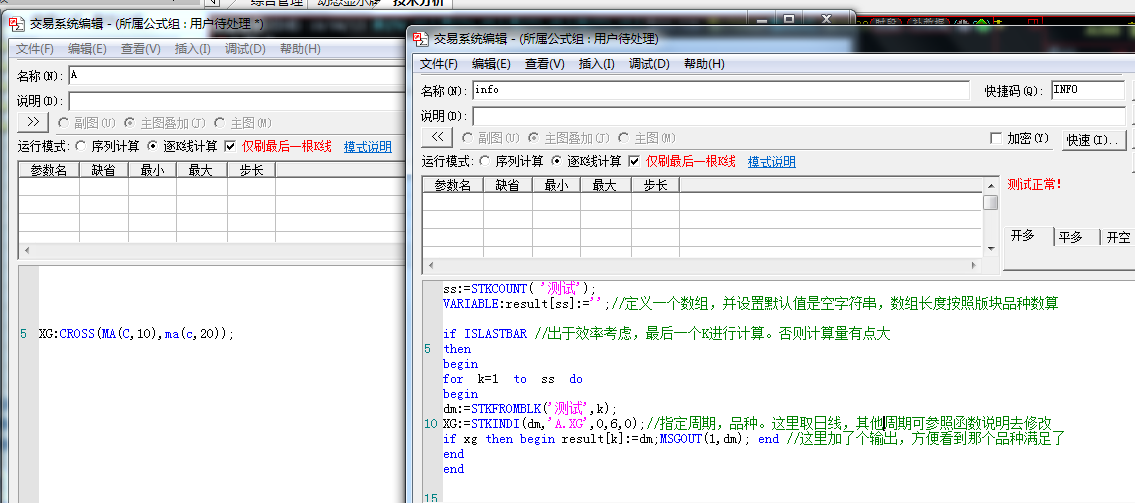Open 文件(F) menu in the background A window
This screenshot has height=503, width=1135.
[35, 49]
